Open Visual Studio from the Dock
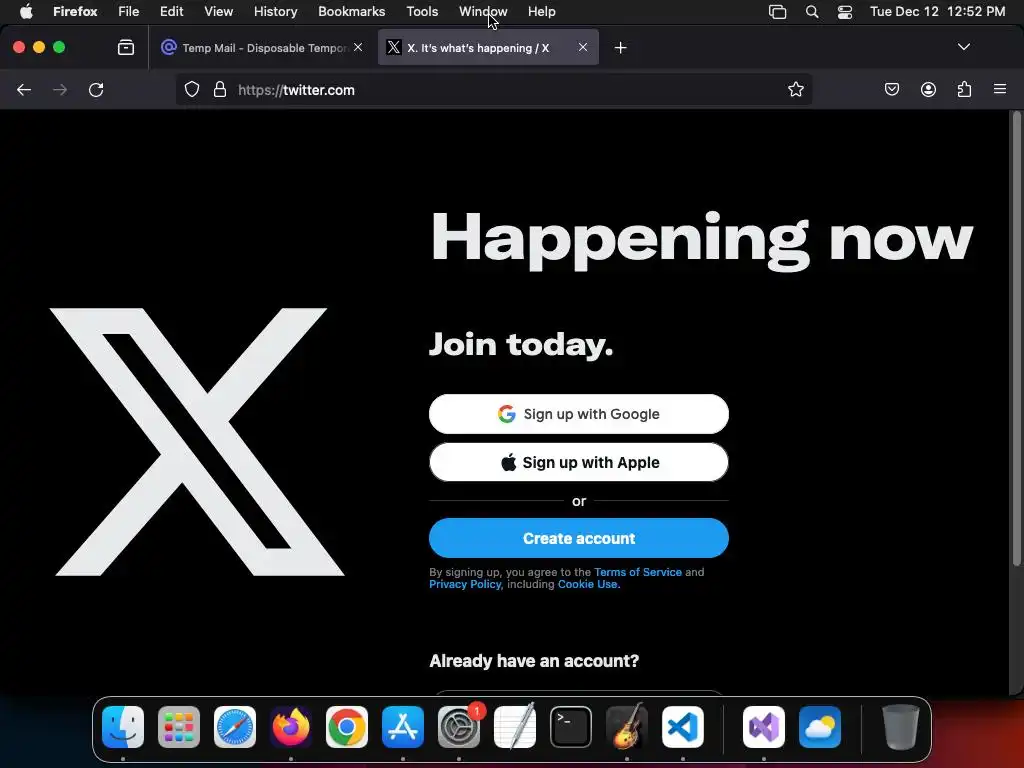 tap(764, 727)
